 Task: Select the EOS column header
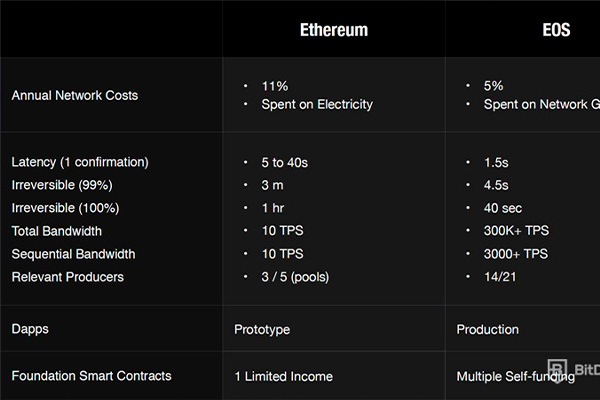click(x=556, y=30)
